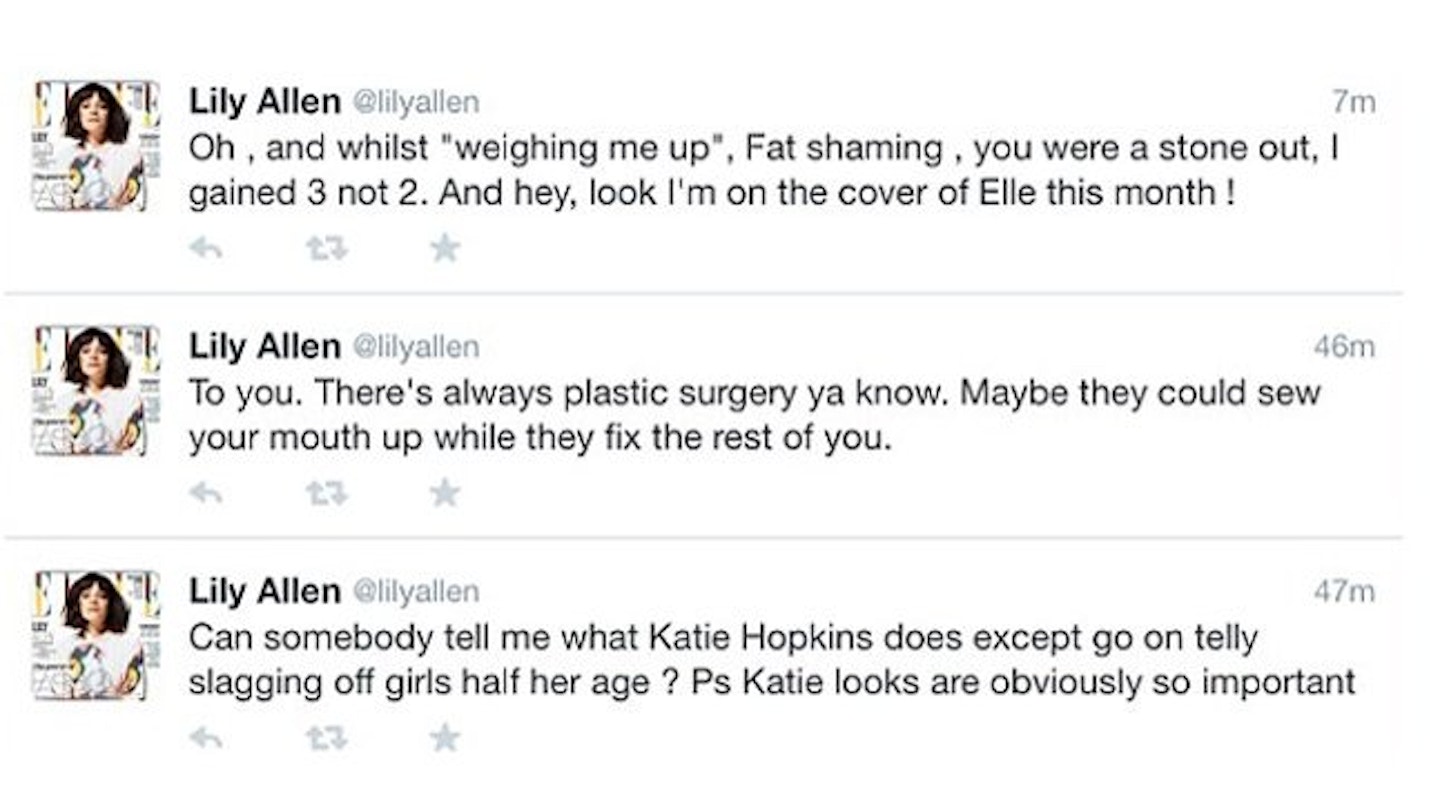Open Lily Allen's name on the first tweet
The height and width of the screenshot is (809, 1440).
[265, 101]
